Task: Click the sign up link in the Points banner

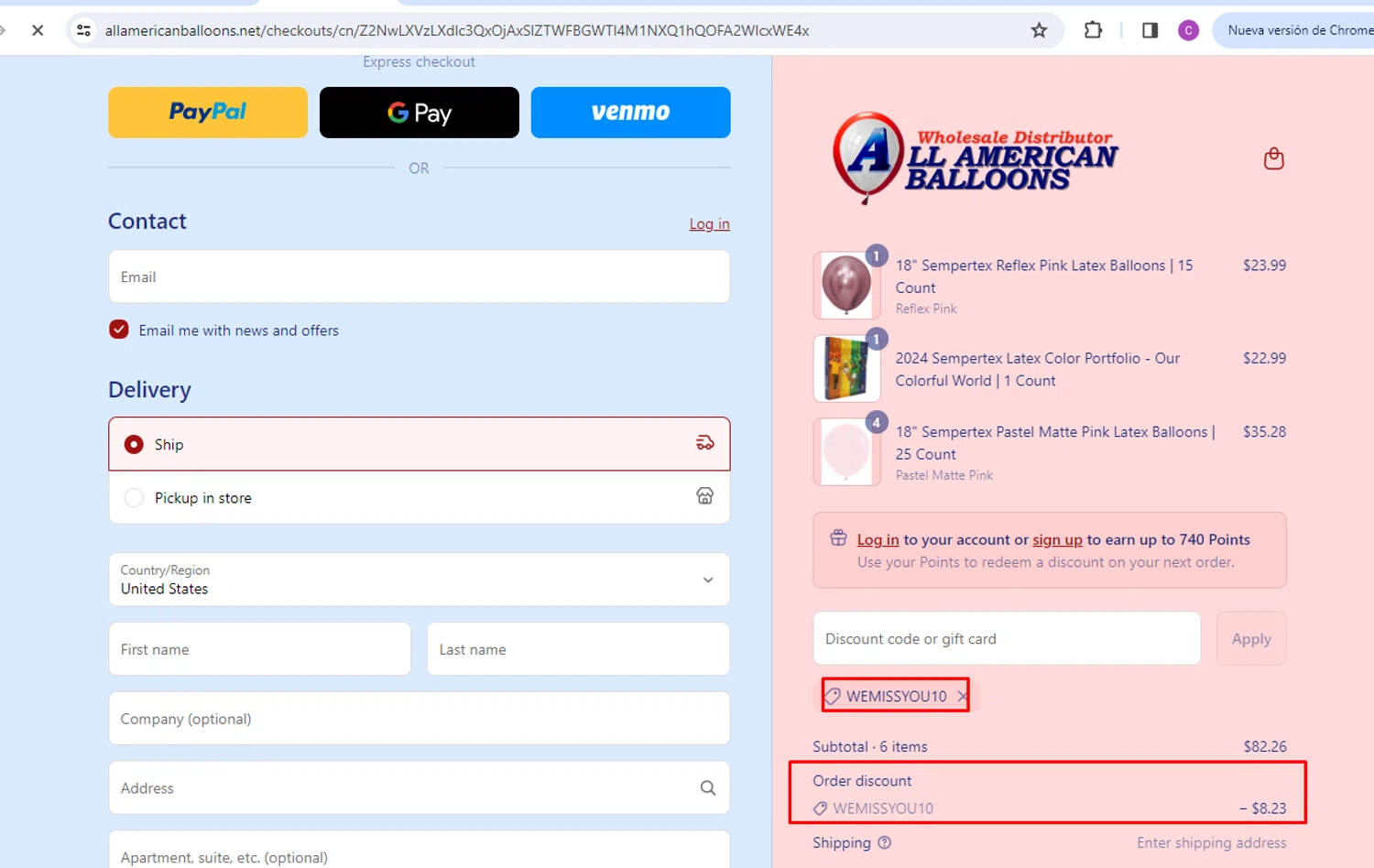Action: pos(1057,539)
